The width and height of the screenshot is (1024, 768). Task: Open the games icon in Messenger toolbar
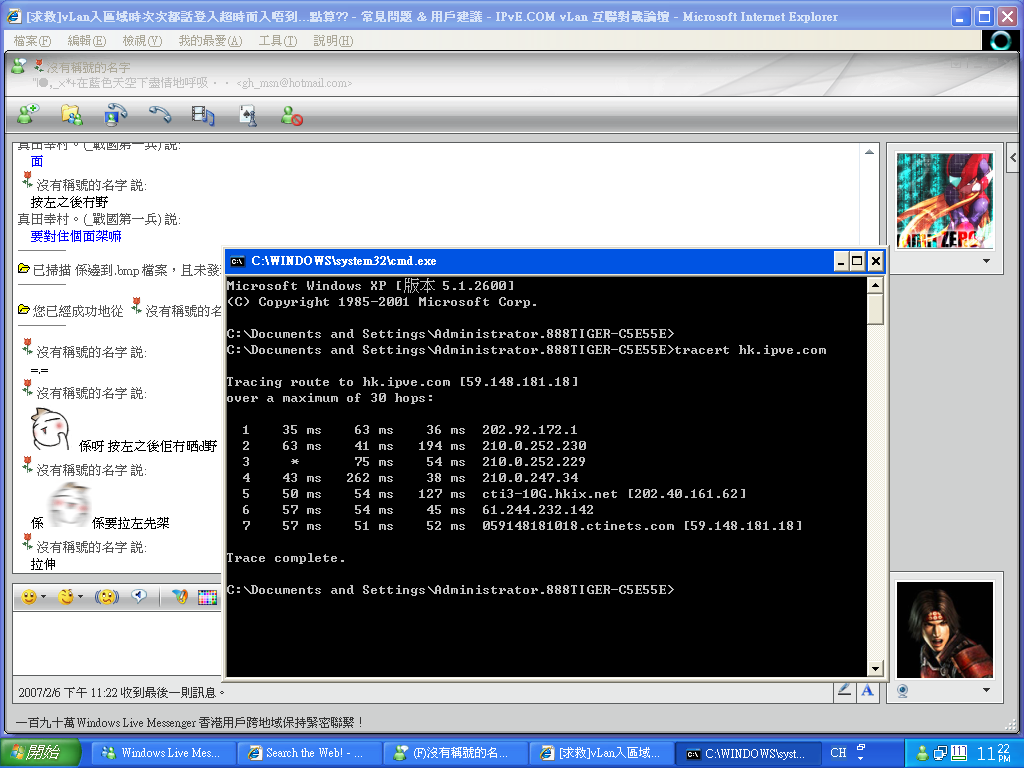pos(248,116)
